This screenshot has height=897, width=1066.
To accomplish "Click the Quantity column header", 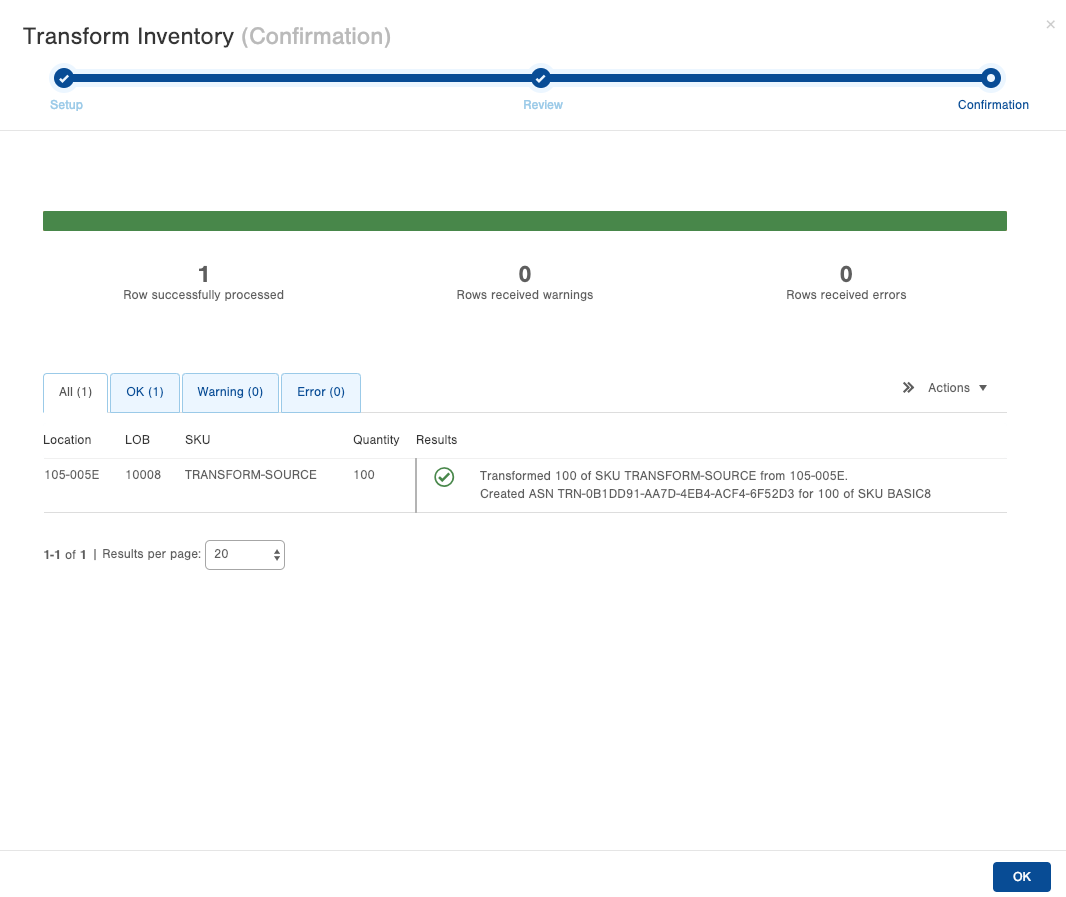I will pyautogui.click(x=376, y=440).
